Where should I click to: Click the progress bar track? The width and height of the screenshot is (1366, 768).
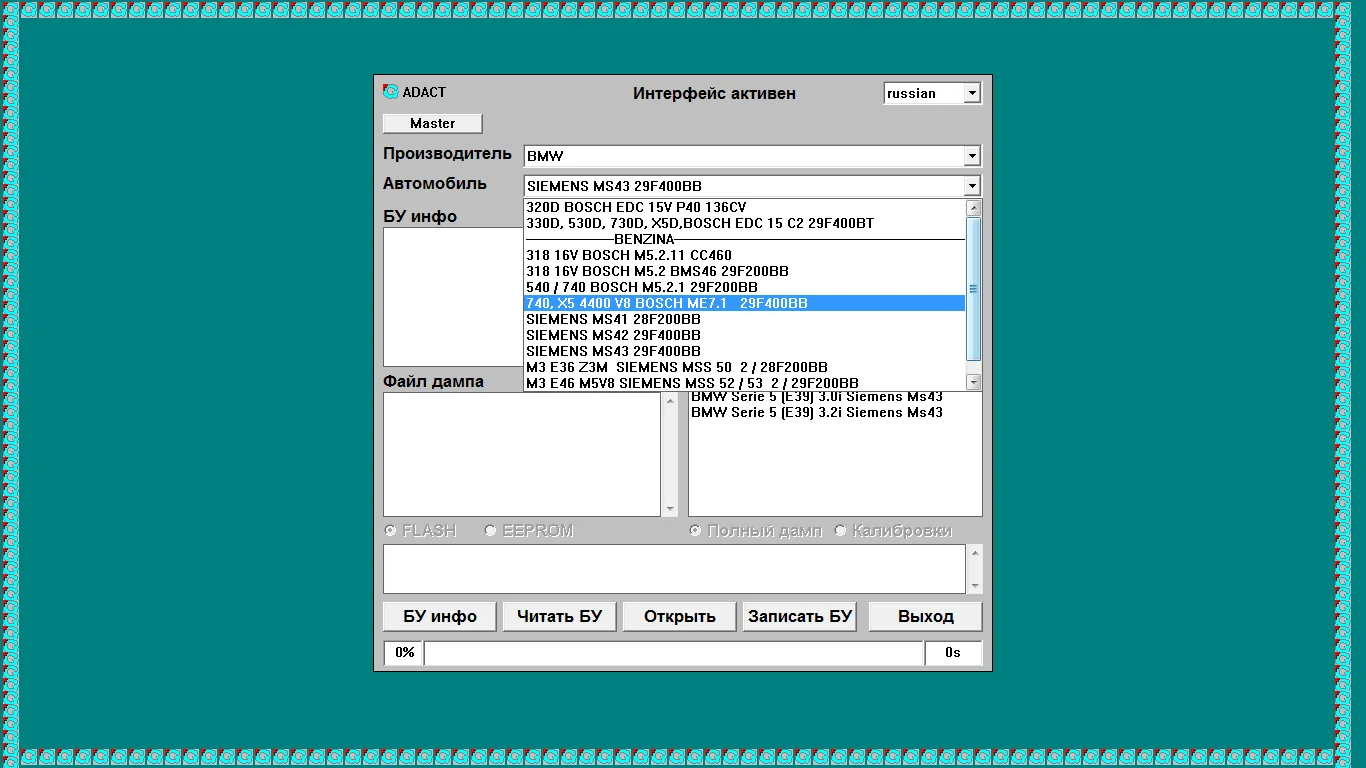pos(674,653)
